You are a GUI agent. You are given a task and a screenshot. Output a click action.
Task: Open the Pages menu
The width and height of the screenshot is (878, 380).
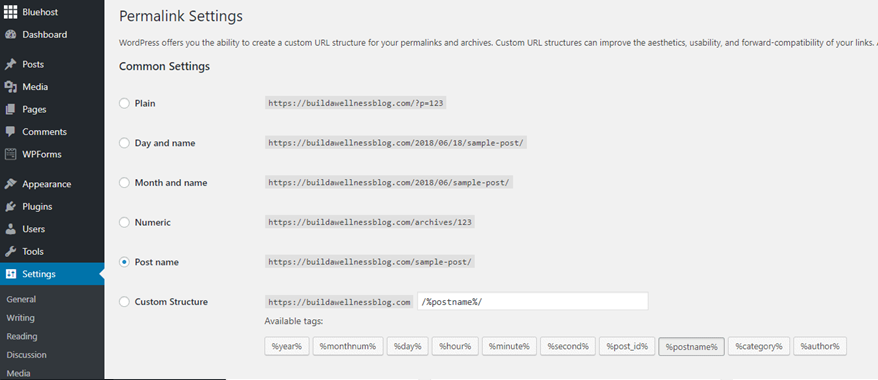(x=34, y=109)
